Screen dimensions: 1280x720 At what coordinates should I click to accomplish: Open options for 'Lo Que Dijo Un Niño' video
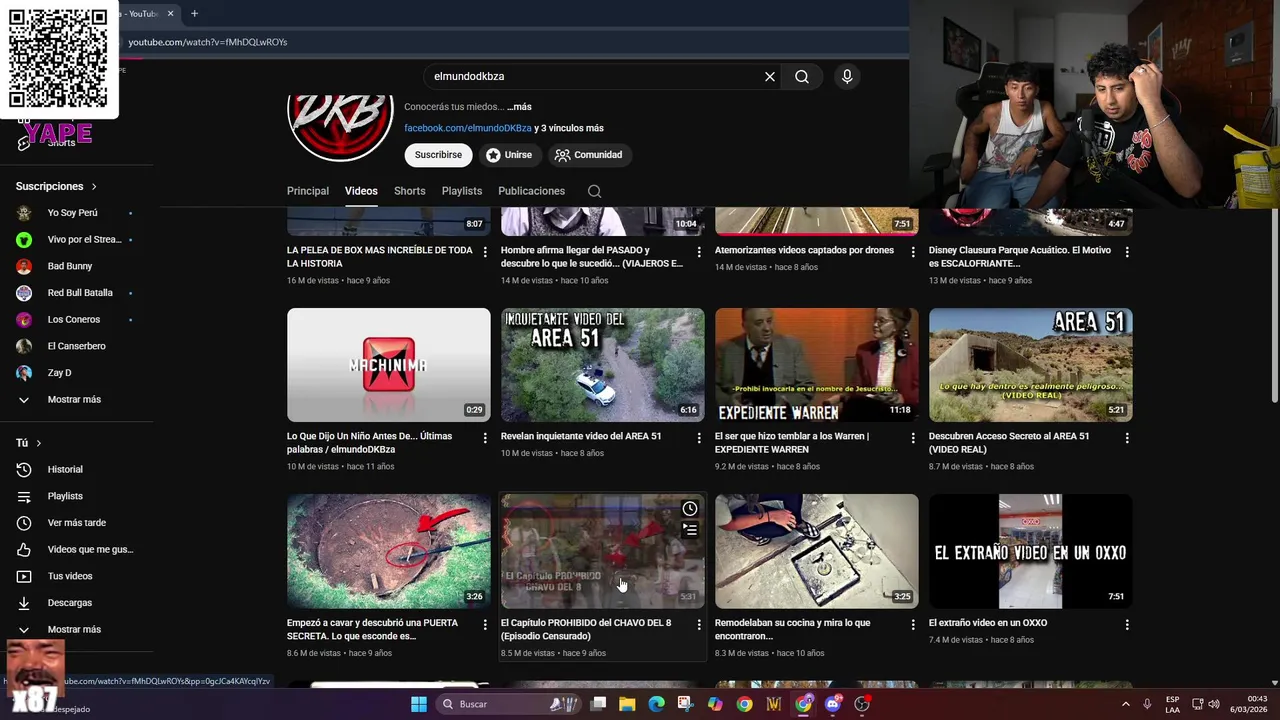pyautogui.click(x=485, y=438)
